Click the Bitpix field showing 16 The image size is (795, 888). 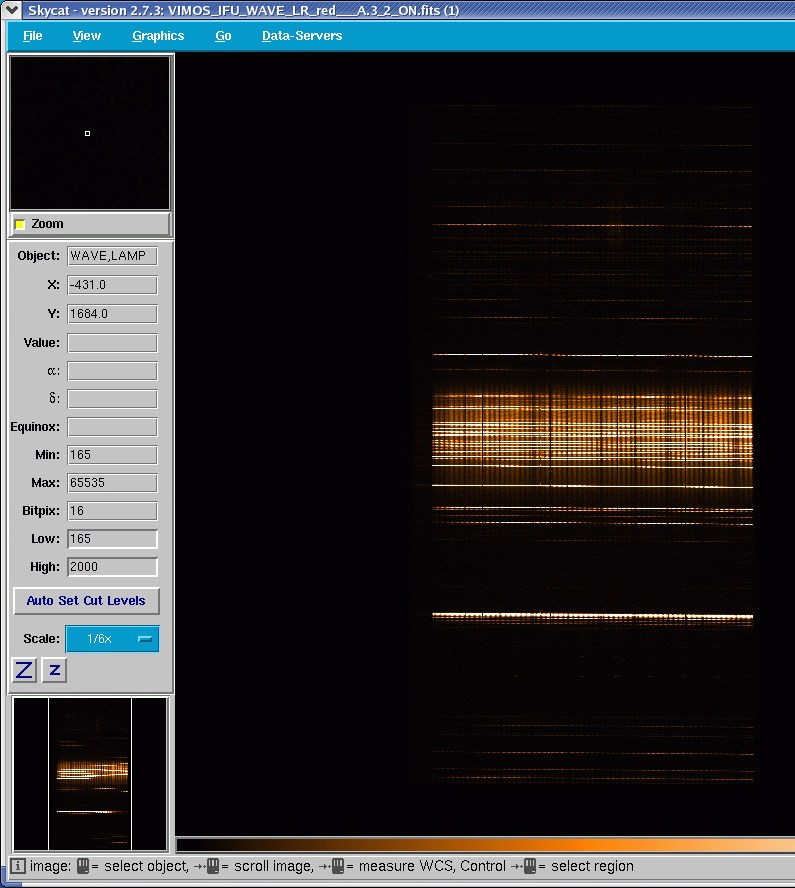click(x=112, y=511)
